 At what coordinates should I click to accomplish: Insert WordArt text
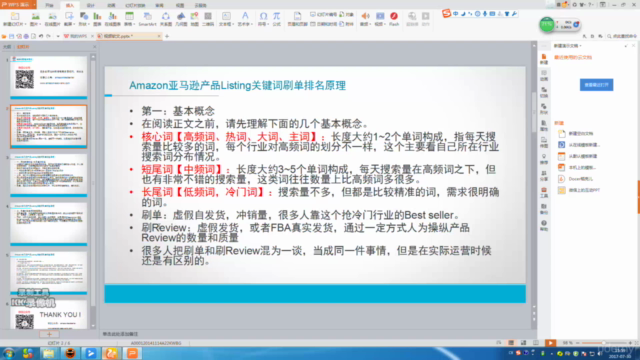pyautogui.click(x=245, y=19)
